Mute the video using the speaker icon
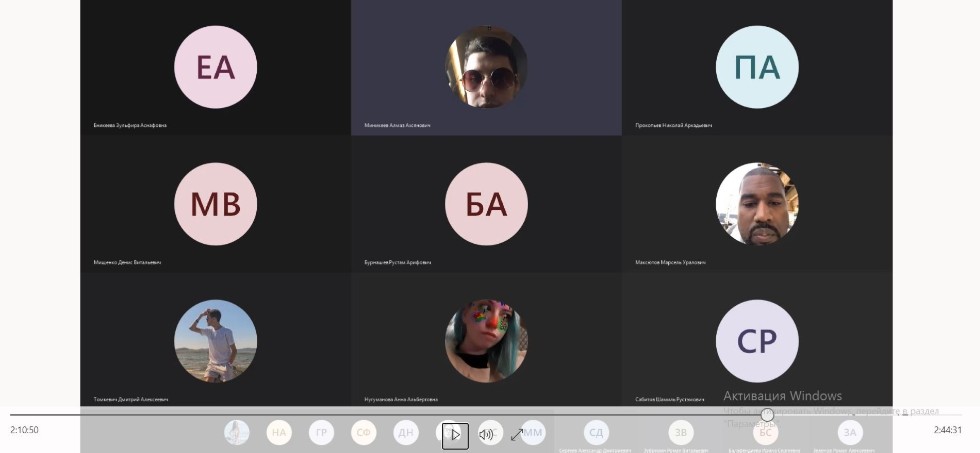The image size is (980, 453). click(x=486, y=434)
